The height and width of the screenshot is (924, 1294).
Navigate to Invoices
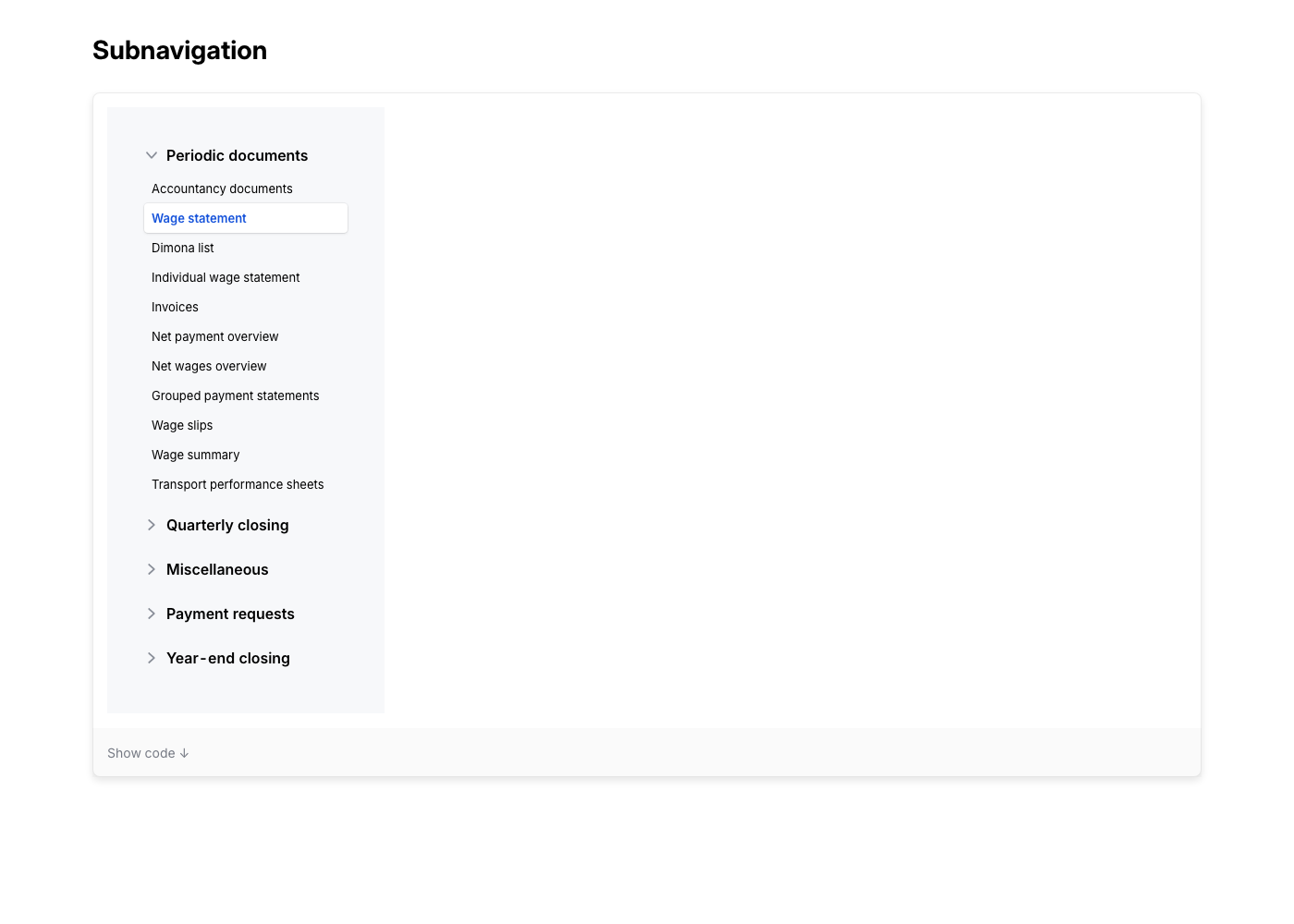tap(175, 307)
